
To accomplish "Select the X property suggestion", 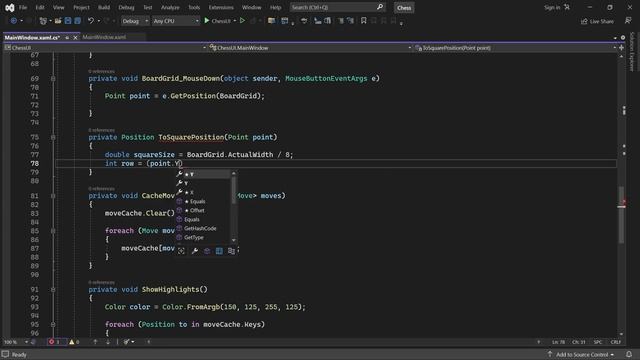I will [x=203, y=192].
